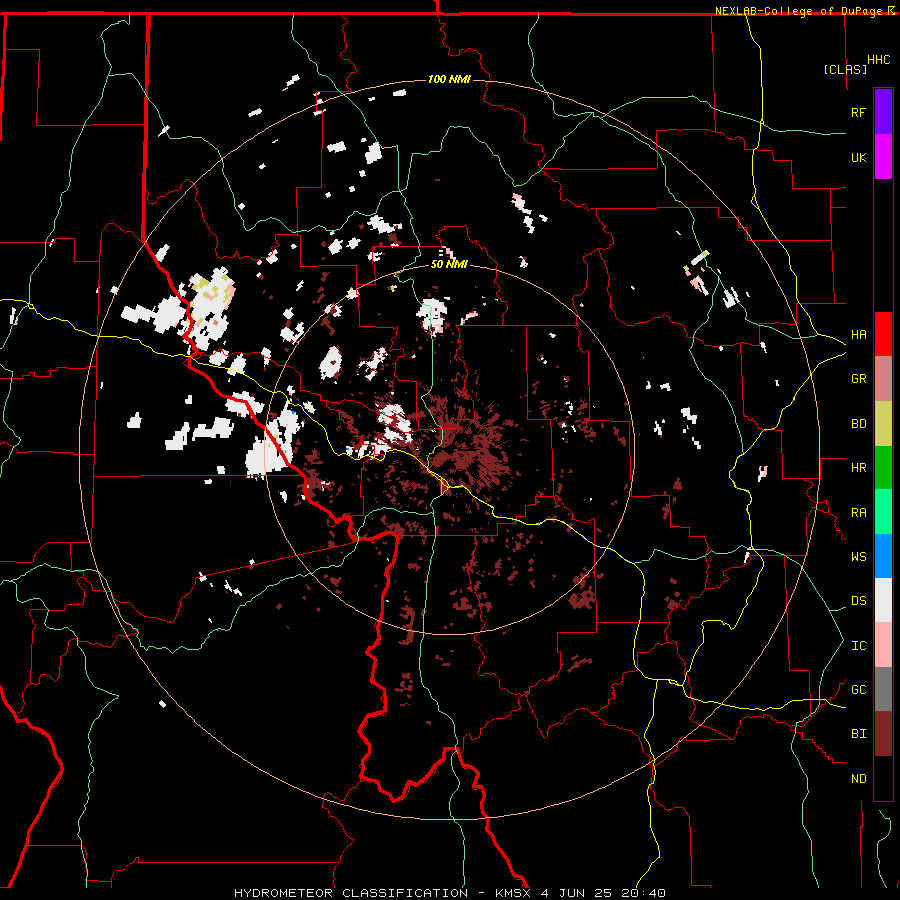
Task: Click the ND black legend block
Action: coord(883,778)
